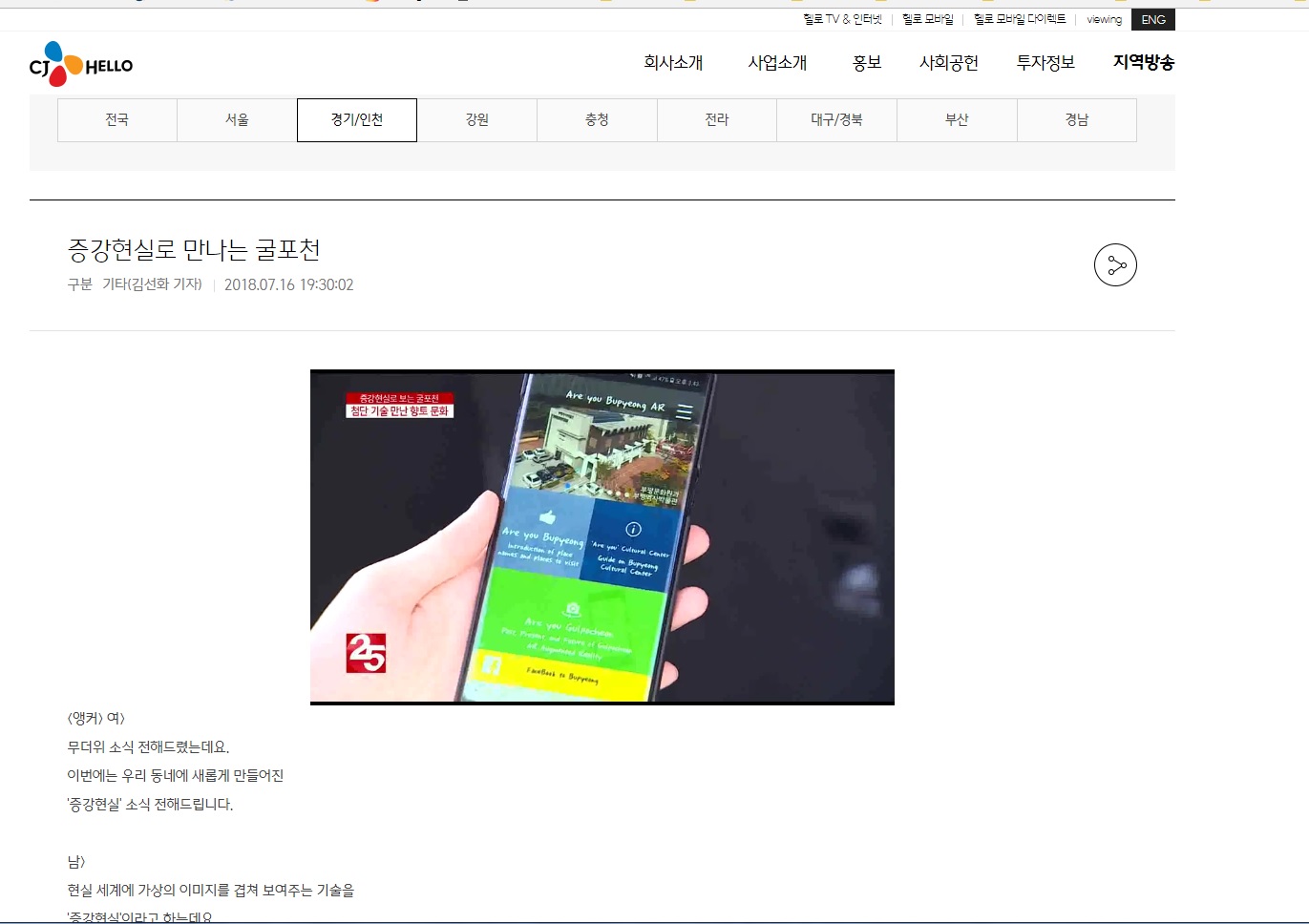Click the article title 증강현실로 만나는 굴포천
The image size is (1309, 924).
tap(194, 250)
